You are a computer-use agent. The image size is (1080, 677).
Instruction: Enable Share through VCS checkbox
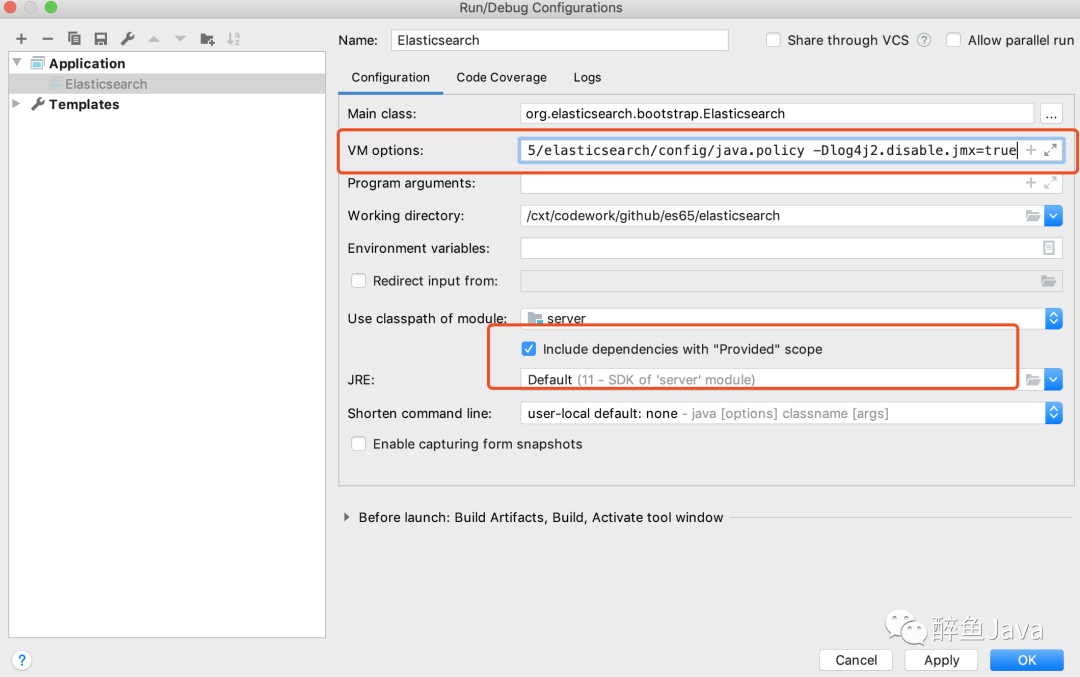pos(773,40)
